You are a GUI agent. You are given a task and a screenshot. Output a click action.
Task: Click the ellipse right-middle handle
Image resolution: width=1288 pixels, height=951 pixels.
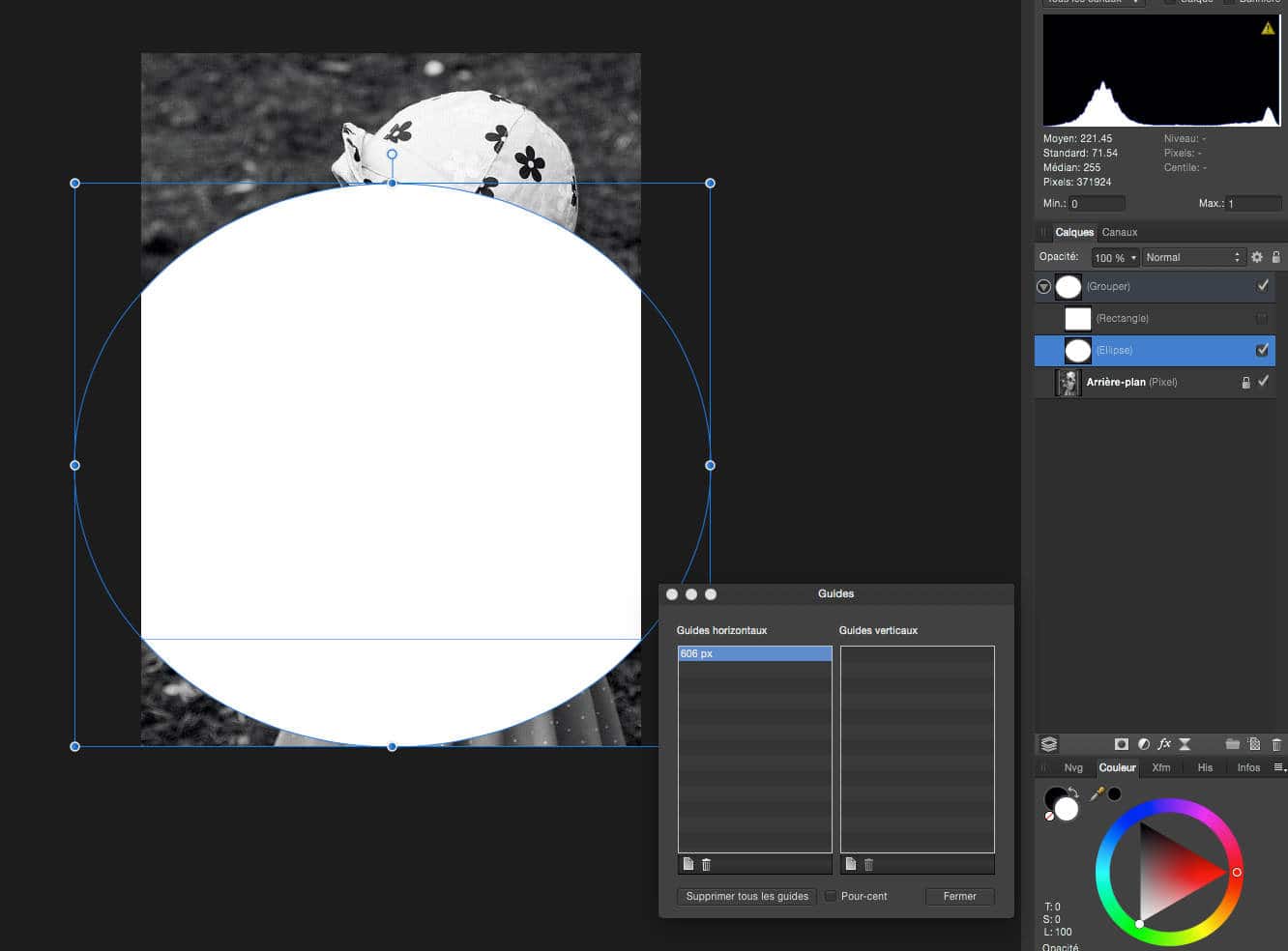click(x=710, y=465)
